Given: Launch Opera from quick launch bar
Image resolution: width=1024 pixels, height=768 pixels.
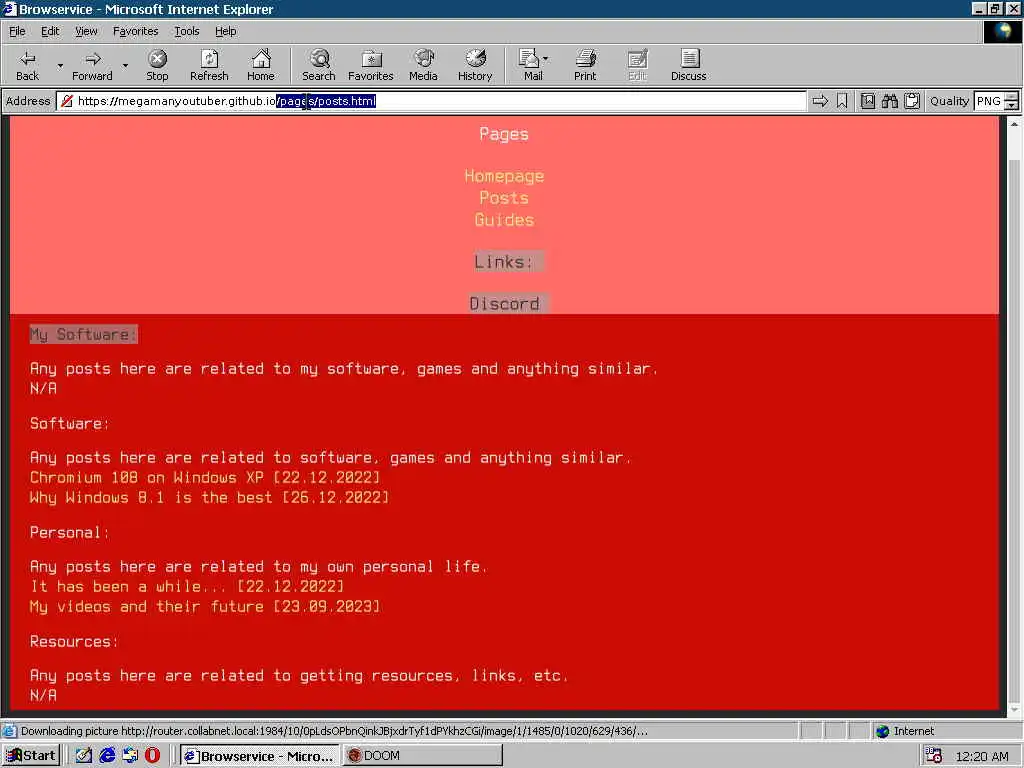Looking at the screenshot, I should pyautogui.click(x=152, y=756).
